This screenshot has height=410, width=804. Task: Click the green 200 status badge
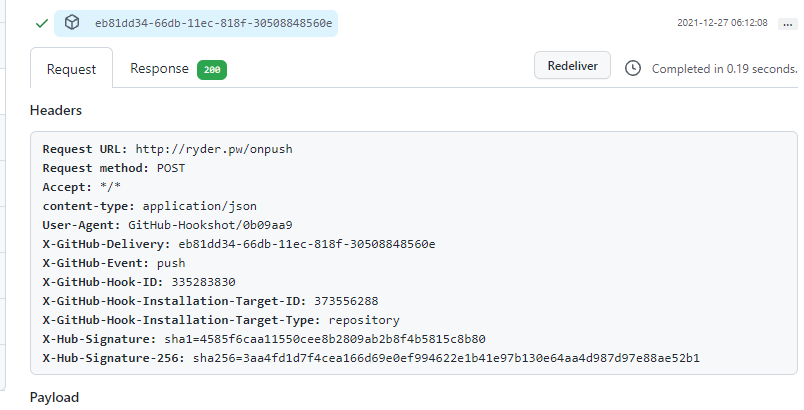pyautogui.click(x=211, y=70)
